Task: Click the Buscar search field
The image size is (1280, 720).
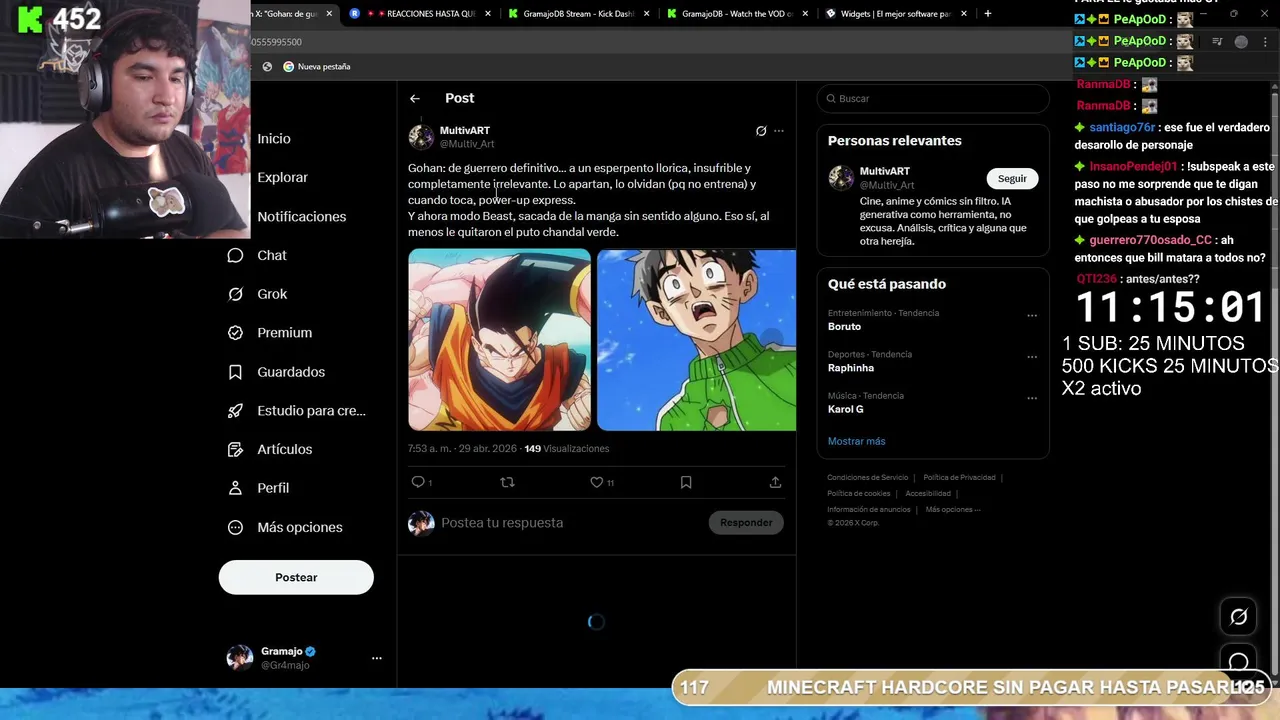Action: [x=933, y=98]
